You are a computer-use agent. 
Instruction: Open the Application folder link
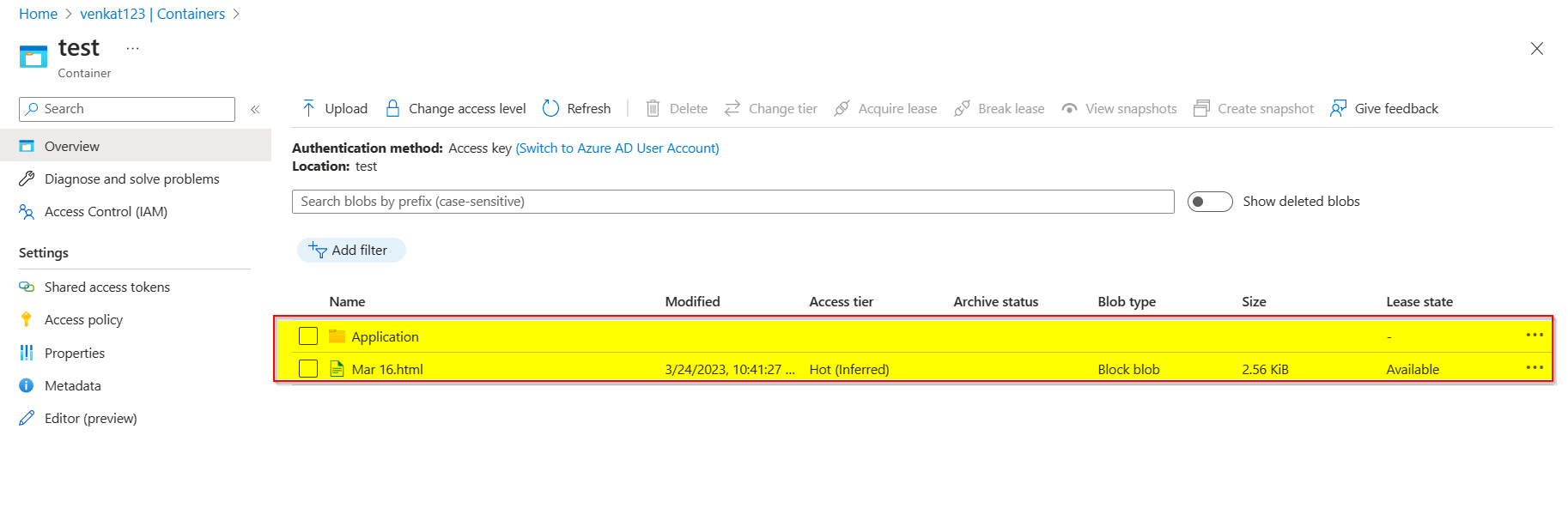385,336
